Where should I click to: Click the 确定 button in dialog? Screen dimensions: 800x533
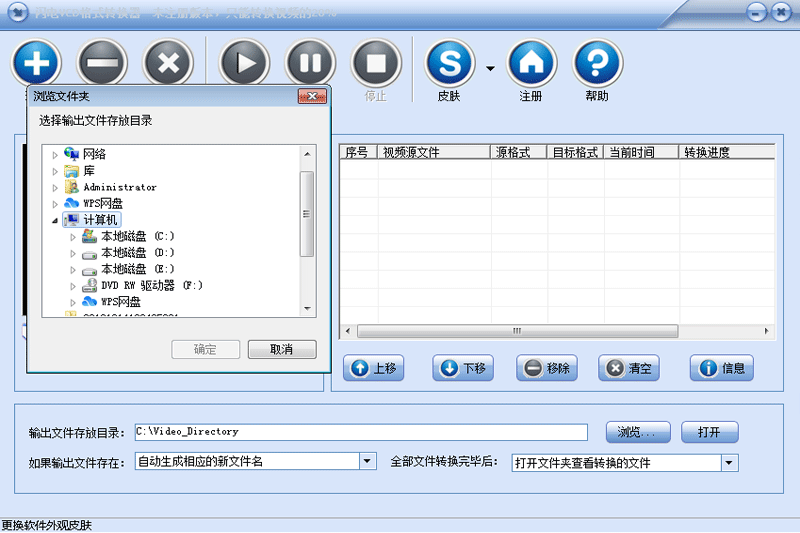click(206, 349)
